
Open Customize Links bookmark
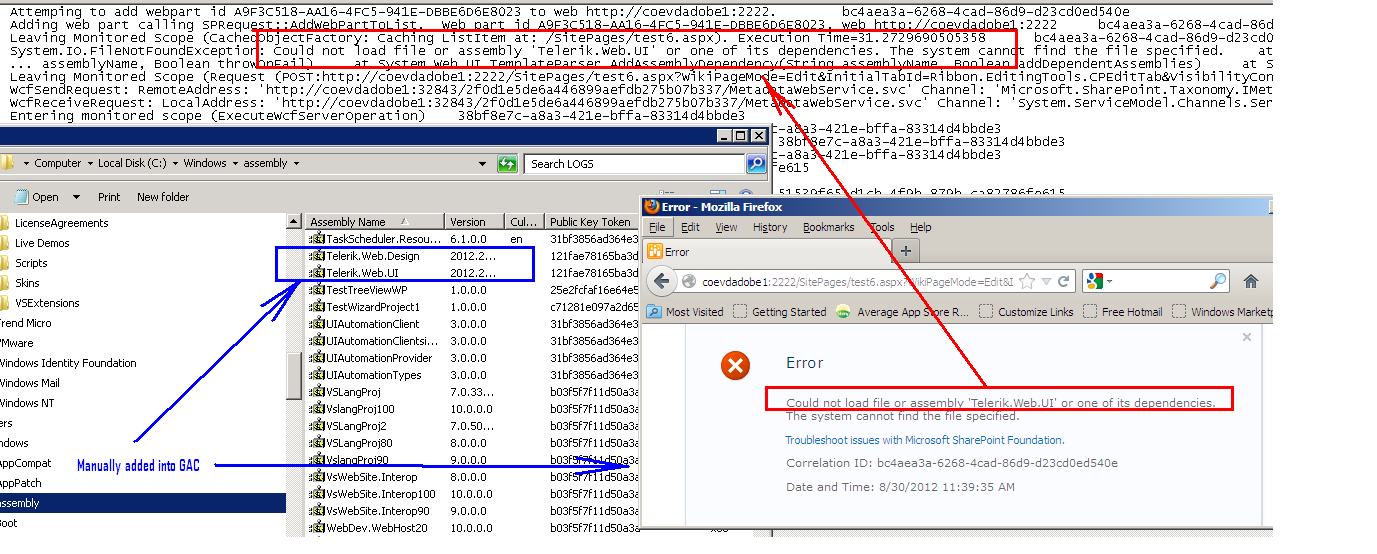pyautogui.click(x=1027, y=312)
